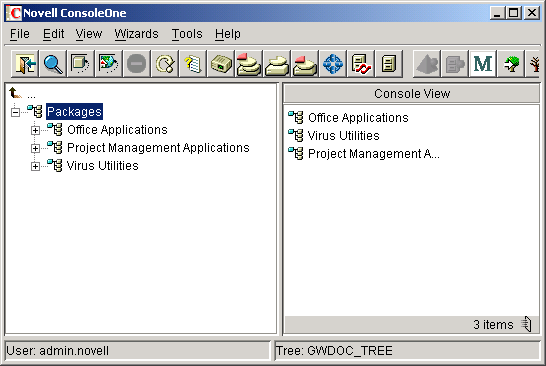Click the exit door toolbar icon

point(25,64)
